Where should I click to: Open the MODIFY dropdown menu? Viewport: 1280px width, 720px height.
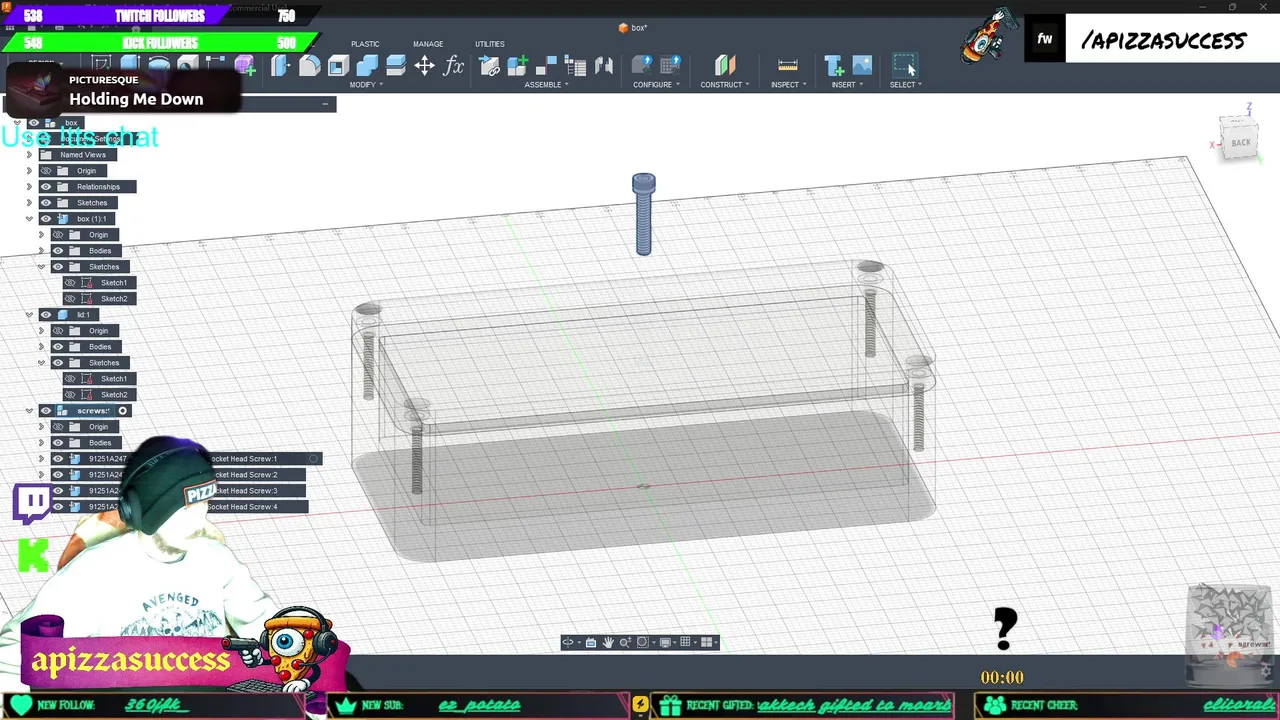coord(366,85)
